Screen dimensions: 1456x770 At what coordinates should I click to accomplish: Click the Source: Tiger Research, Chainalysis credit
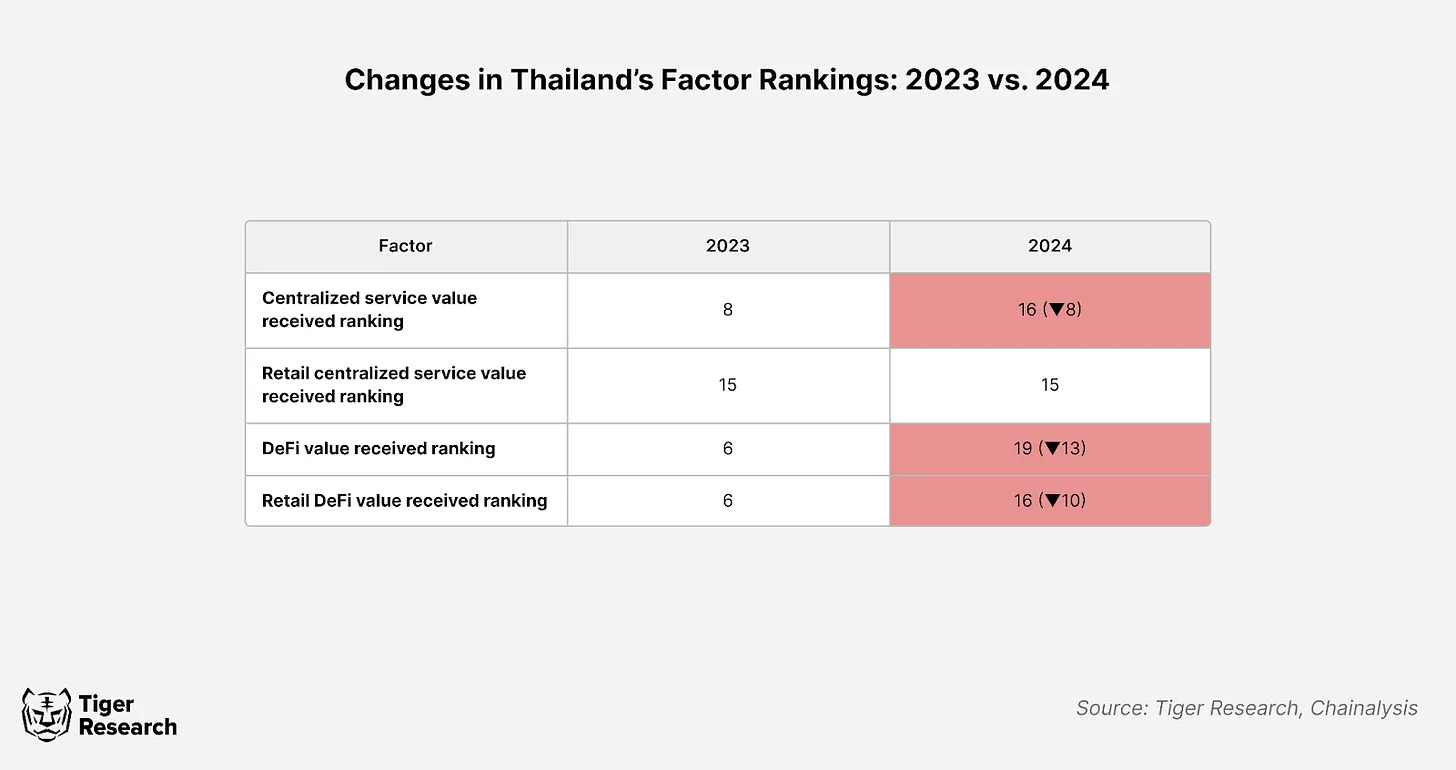(1246, 708)
